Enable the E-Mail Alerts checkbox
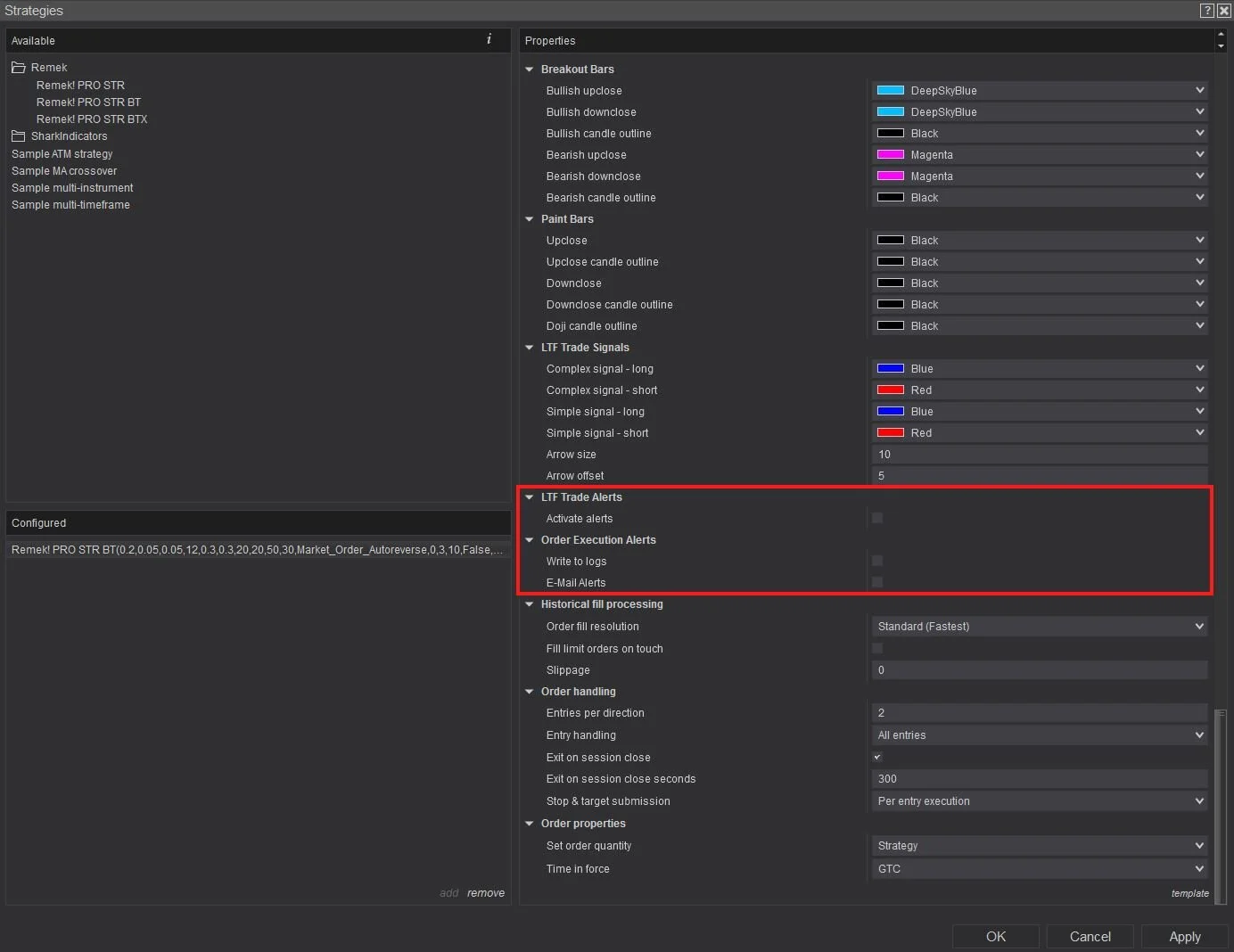Screen dimensions: 1234x952 pos(877,582)
